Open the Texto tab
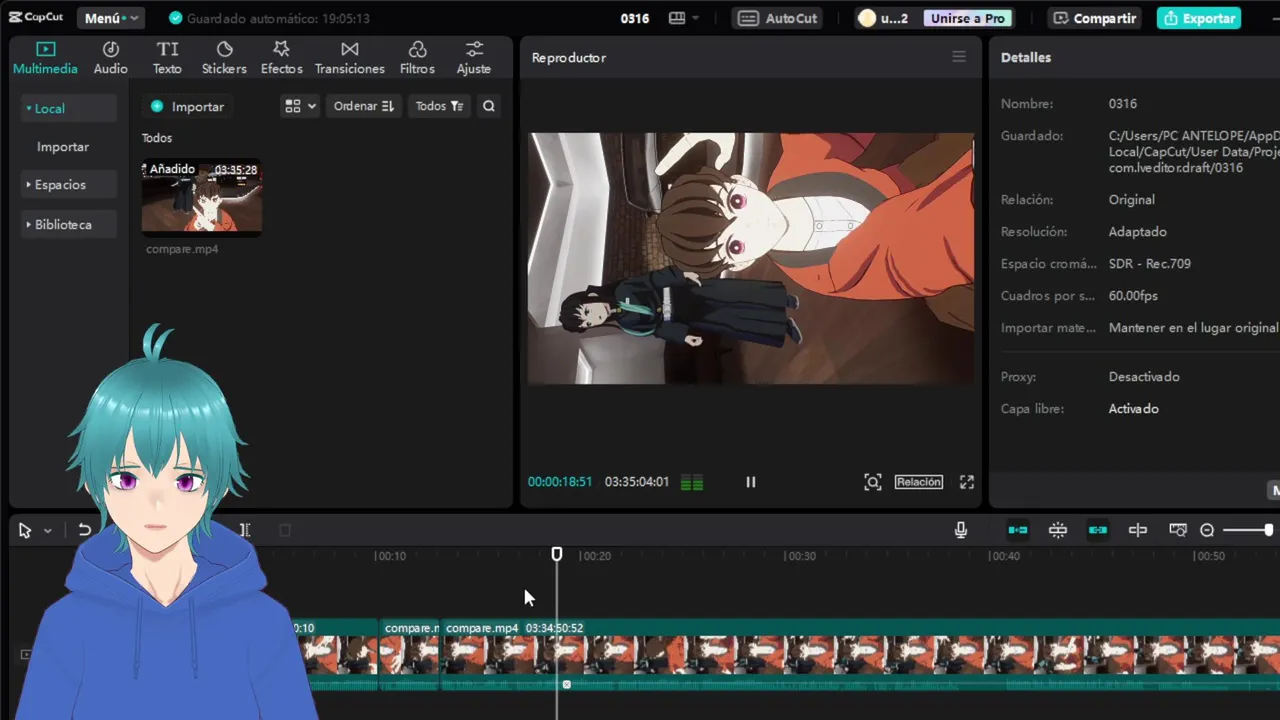The width and height of the screenshot is (1280, 720). click(x=167, y=58)
